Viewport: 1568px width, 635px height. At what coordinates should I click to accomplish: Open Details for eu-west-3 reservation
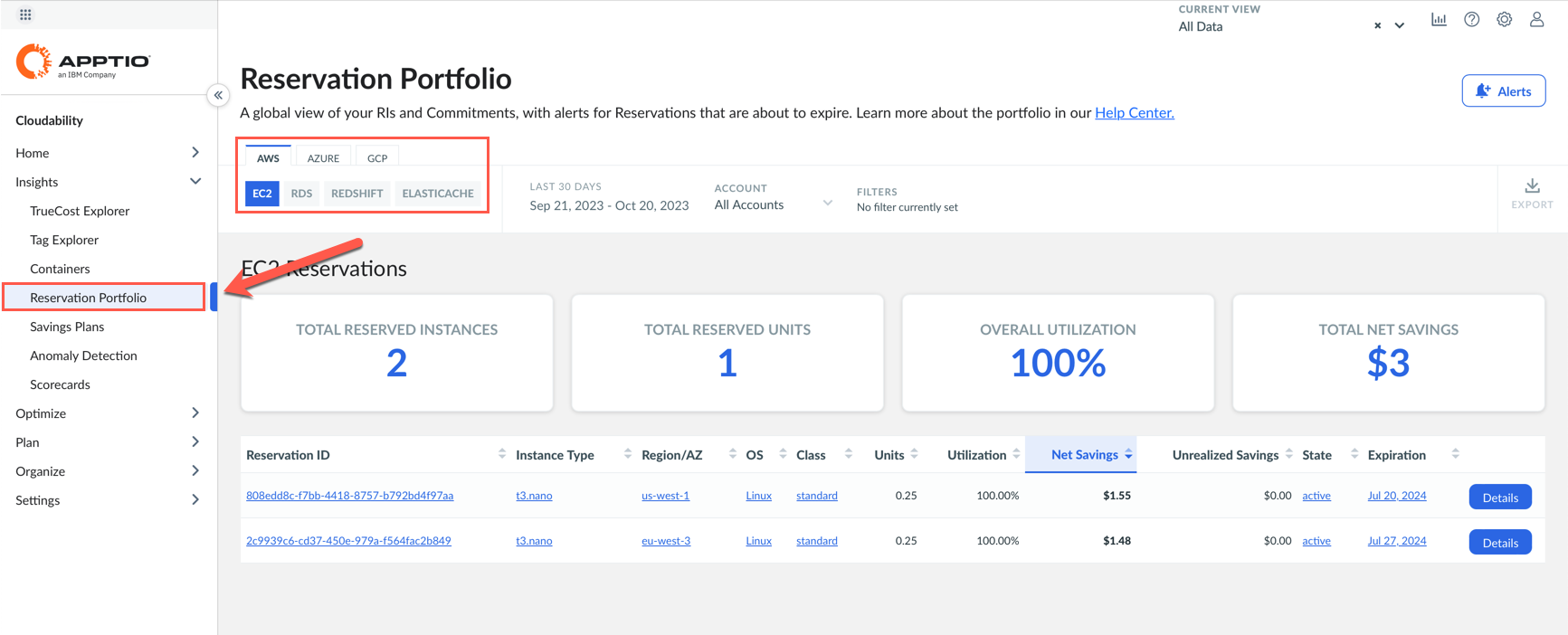pos(1500,542)
